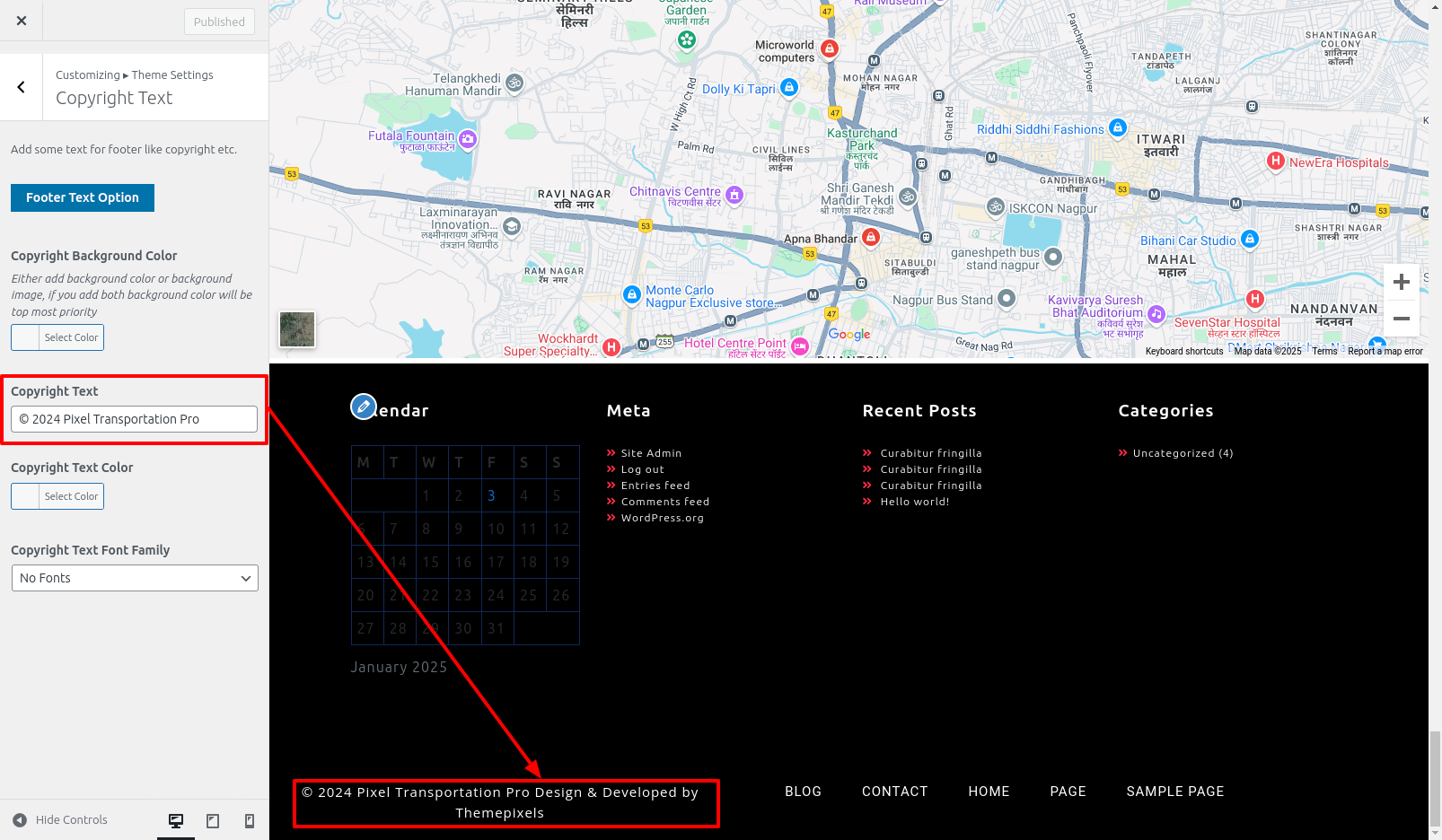Click Nagpur Bus Stand map marker

[x=1007, y=298]
